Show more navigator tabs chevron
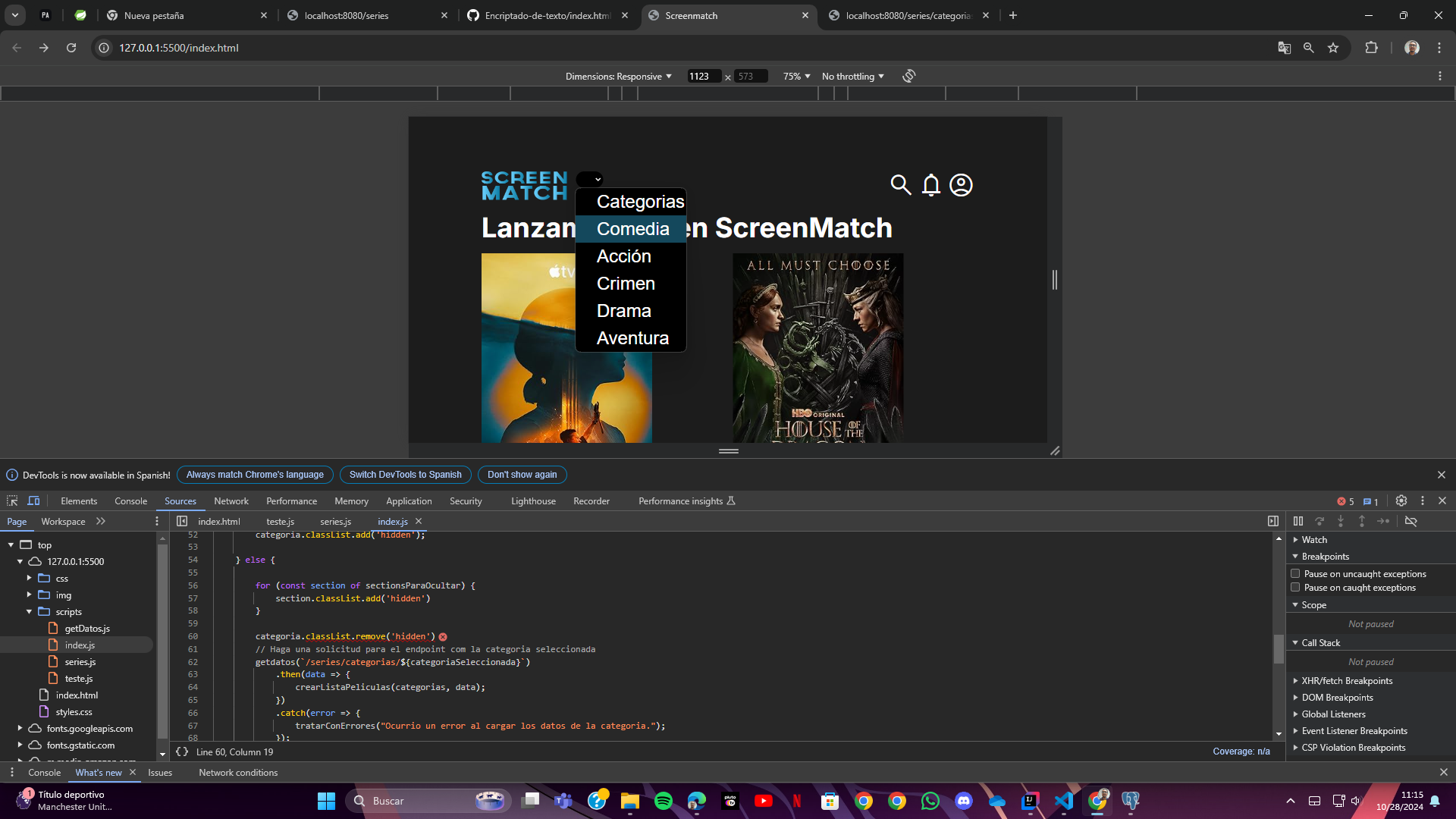Screen dimensions: 1456x819 click(x=101, y=521)
